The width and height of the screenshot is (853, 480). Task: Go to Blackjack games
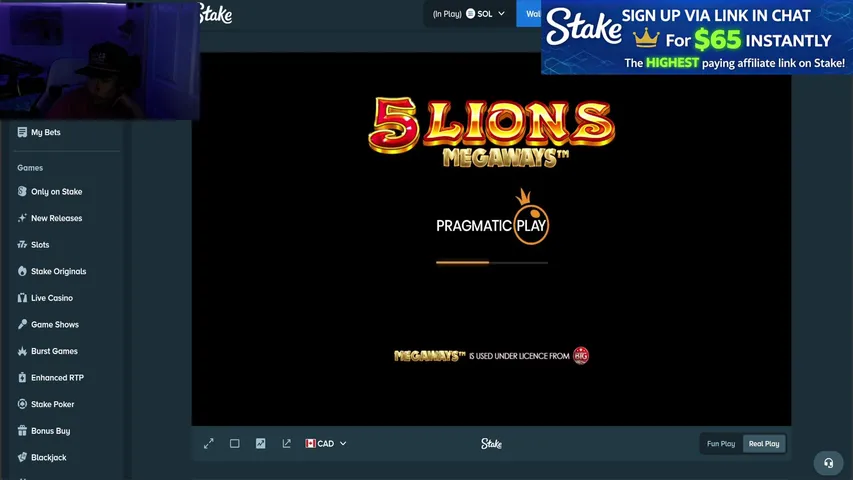pyautogui.click(x=48, y=458)
